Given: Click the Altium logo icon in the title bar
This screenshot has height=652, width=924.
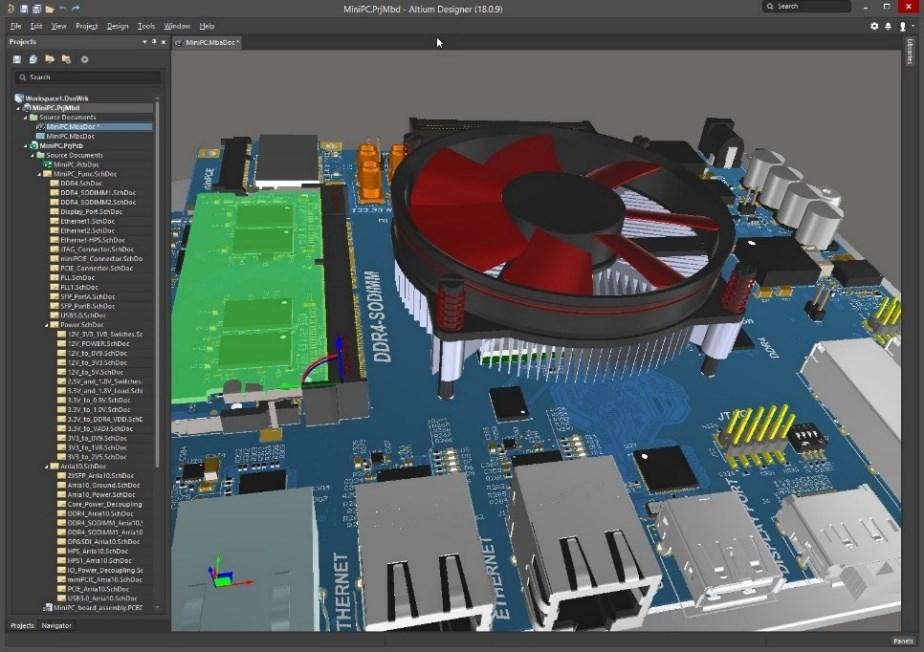Looking at the screenshot, I should 11,9.
